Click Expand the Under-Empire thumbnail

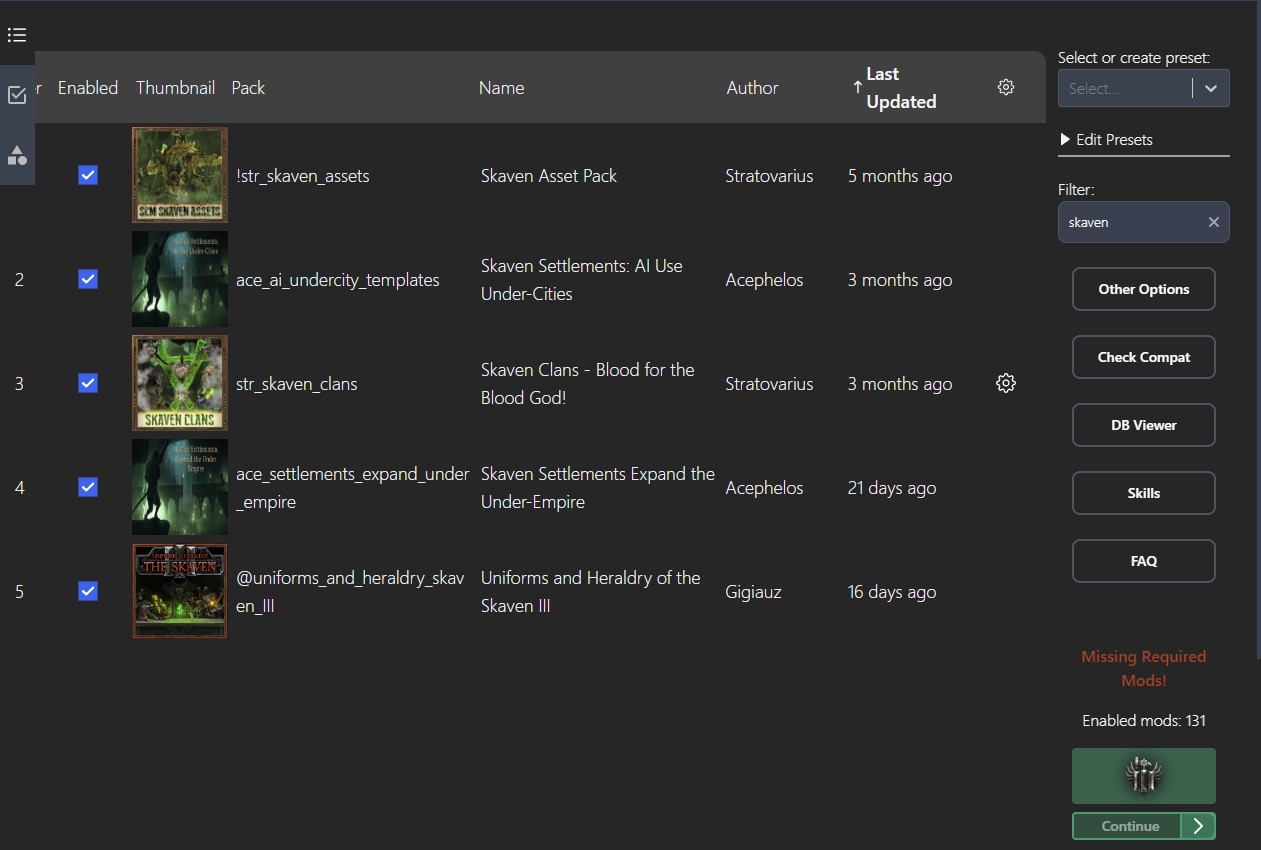(x=180, y=487)
